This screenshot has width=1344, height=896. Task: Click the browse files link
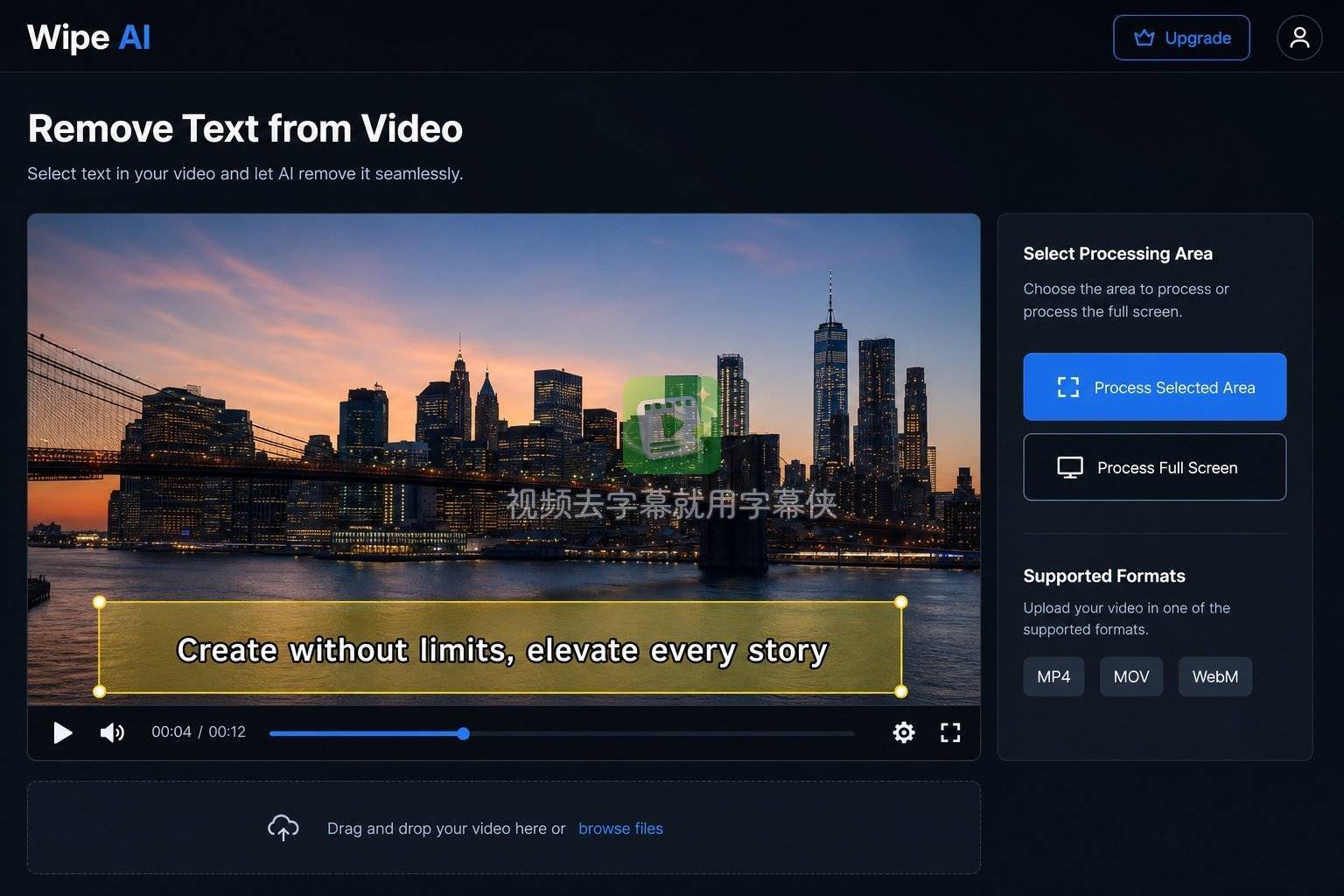(620, 829)
